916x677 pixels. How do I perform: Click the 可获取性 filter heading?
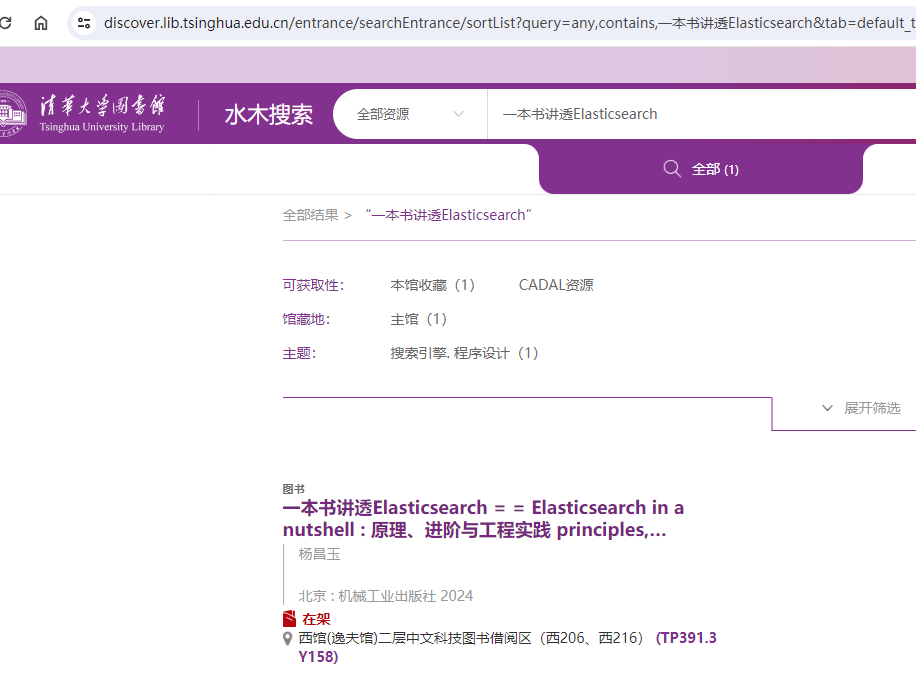[x=314, y=285]
